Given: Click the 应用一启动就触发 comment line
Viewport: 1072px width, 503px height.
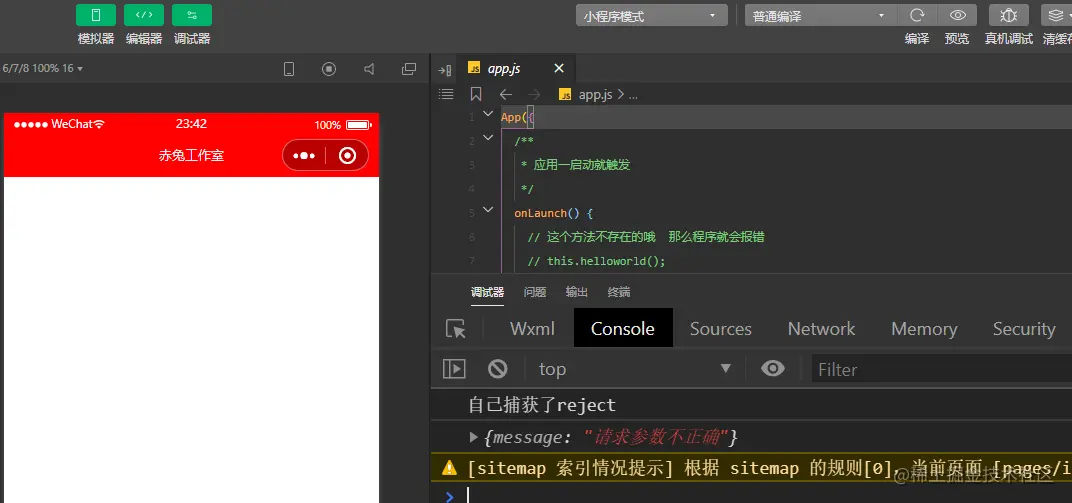Looking at the screenshot, I should coord(575,165).
